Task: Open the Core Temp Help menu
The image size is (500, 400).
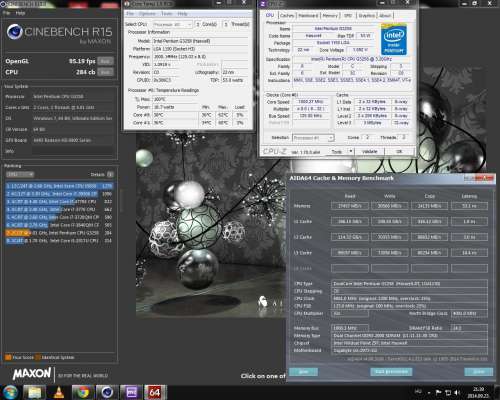Action: [182, 14]
